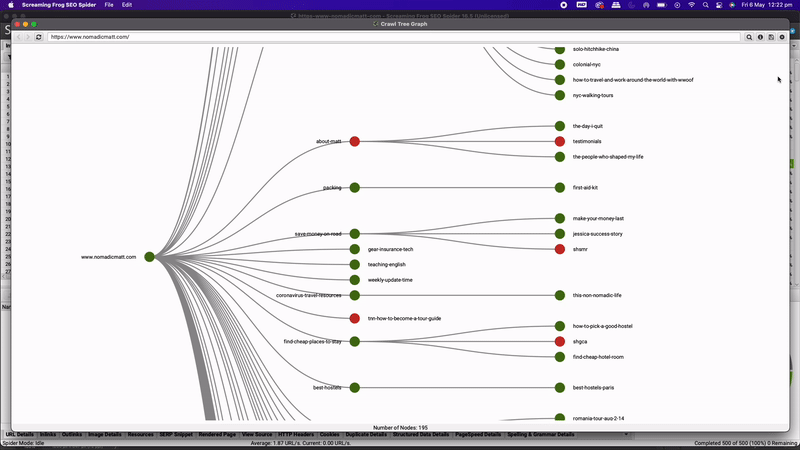
Task: Open SERP Snippet tab in main window
Action: 176,435
